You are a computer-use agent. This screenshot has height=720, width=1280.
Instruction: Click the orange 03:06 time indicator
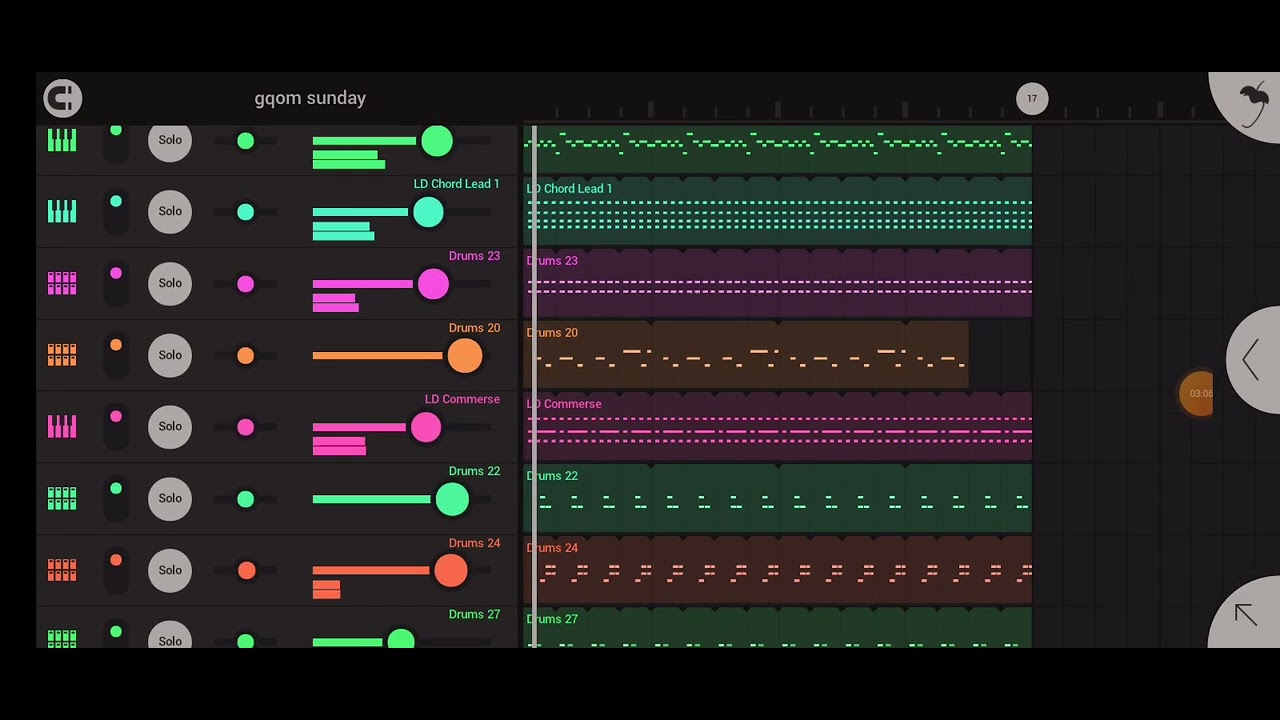(1197, 393)
